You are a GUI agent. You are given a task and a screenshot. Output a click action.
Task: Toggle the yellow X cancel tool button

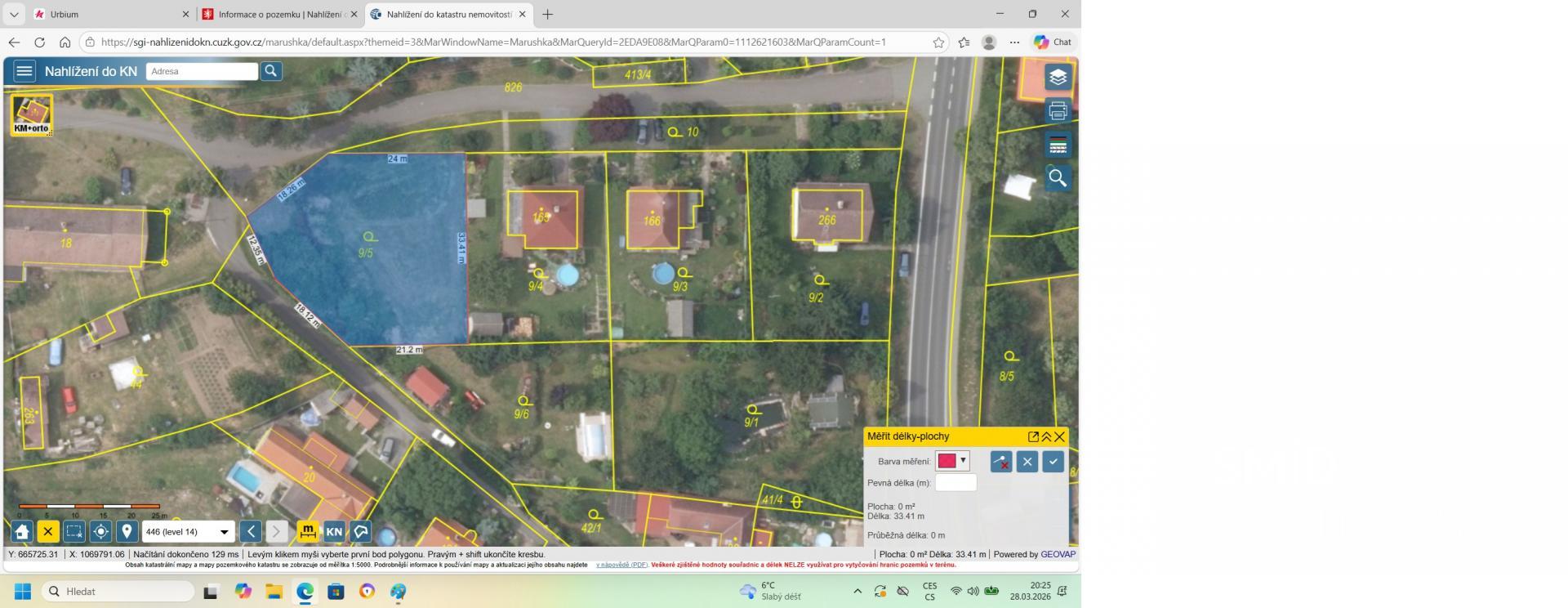point(48,532)
